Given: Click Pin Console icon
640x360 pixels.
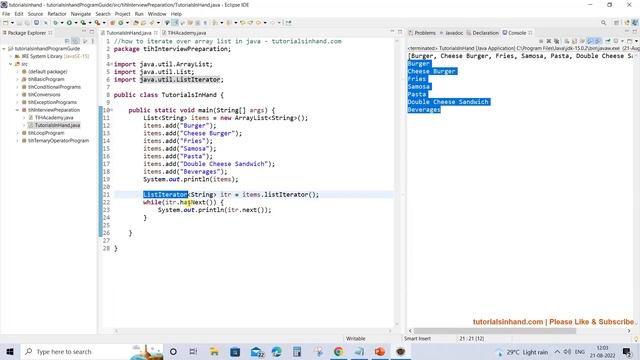Looking at the screenshot, I should [608, 41].
